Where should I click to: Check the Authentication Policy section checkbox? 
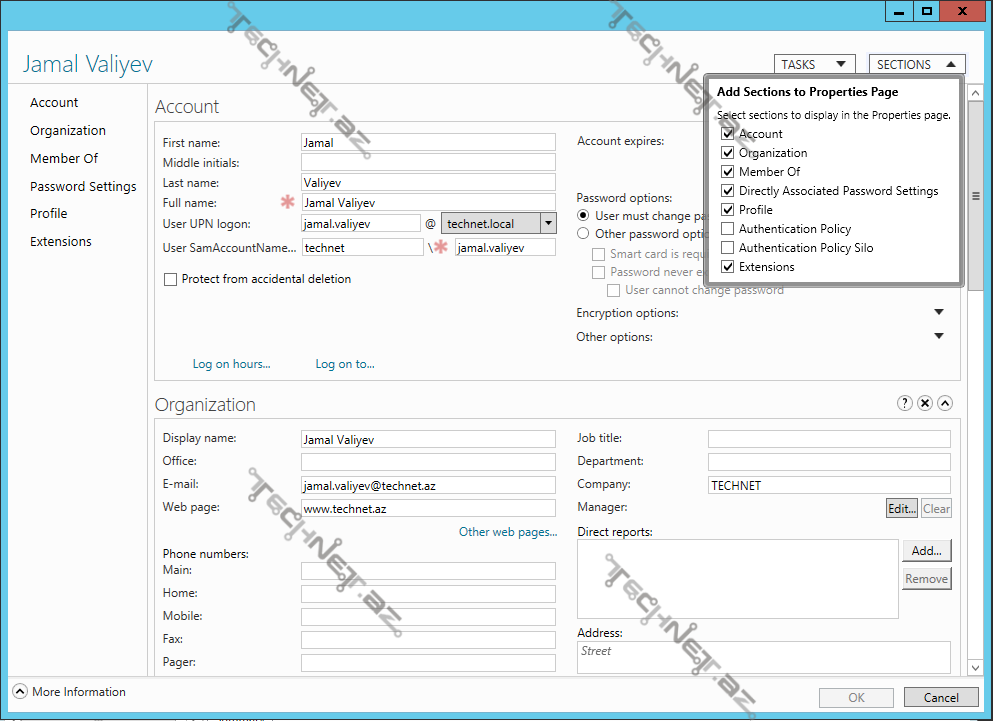(x=728, y=228)
